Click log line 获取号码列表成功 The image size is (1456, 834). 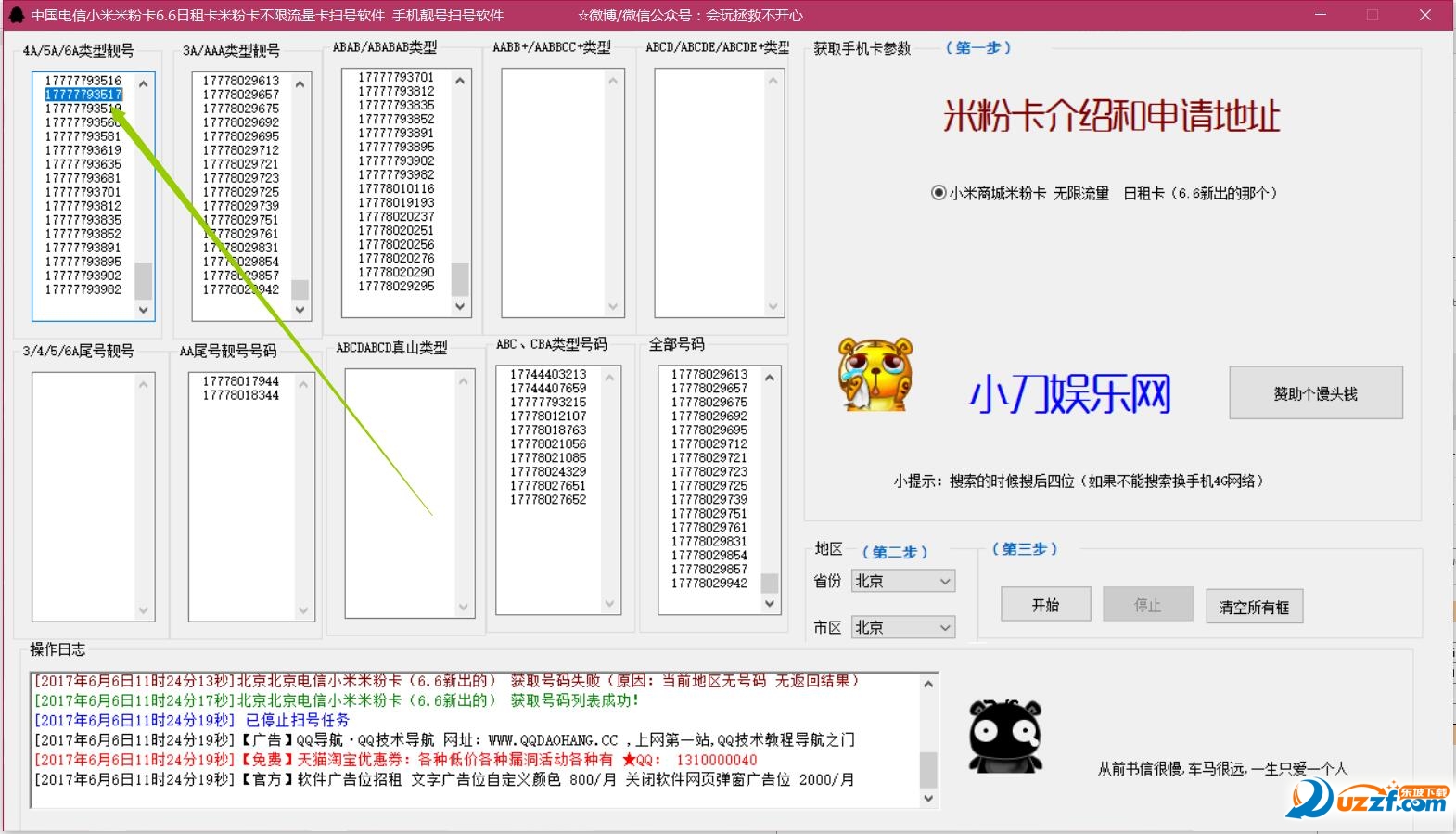[337, 700]
